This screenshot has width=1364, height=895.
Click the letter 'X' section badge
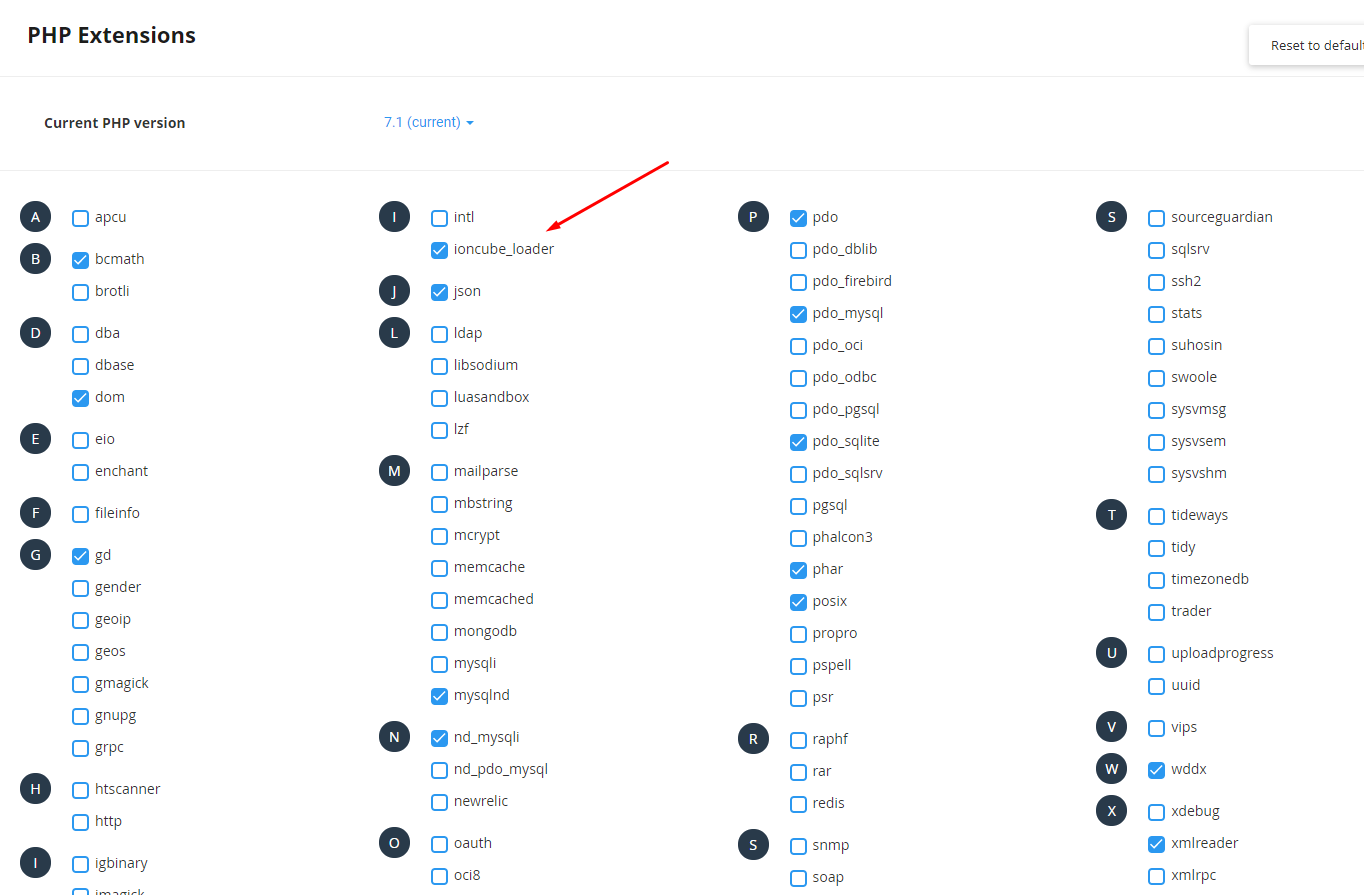(1111, 810)
